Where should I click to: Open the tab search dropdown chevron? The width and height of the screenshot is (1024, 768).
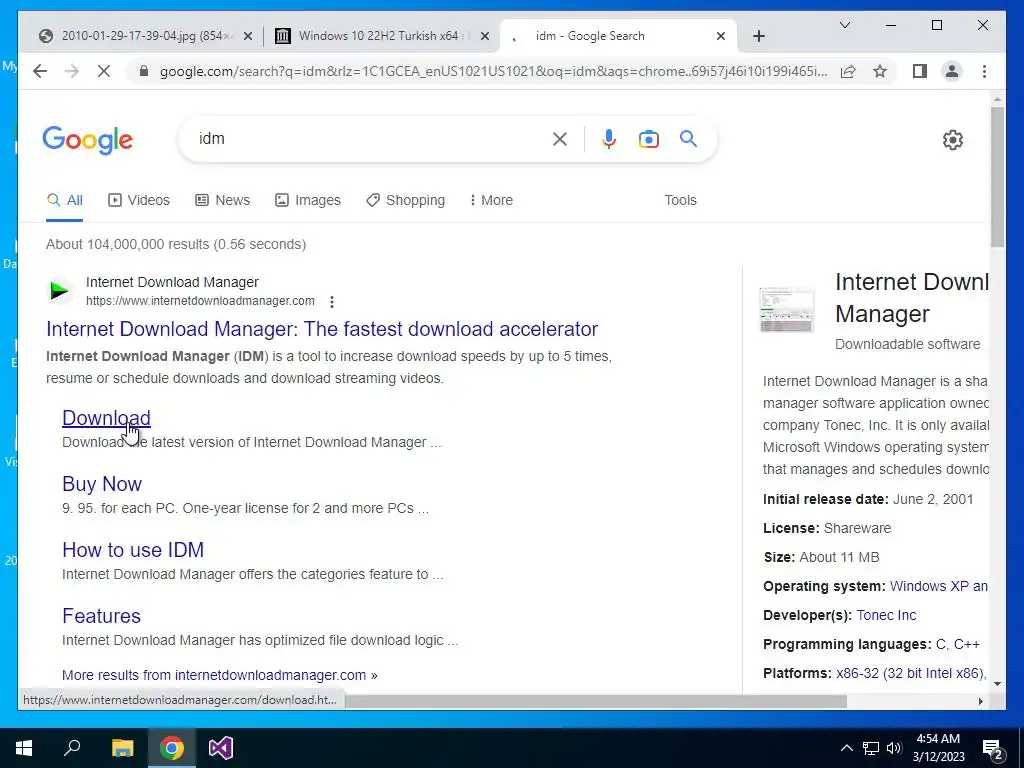(x=844, y=25)
